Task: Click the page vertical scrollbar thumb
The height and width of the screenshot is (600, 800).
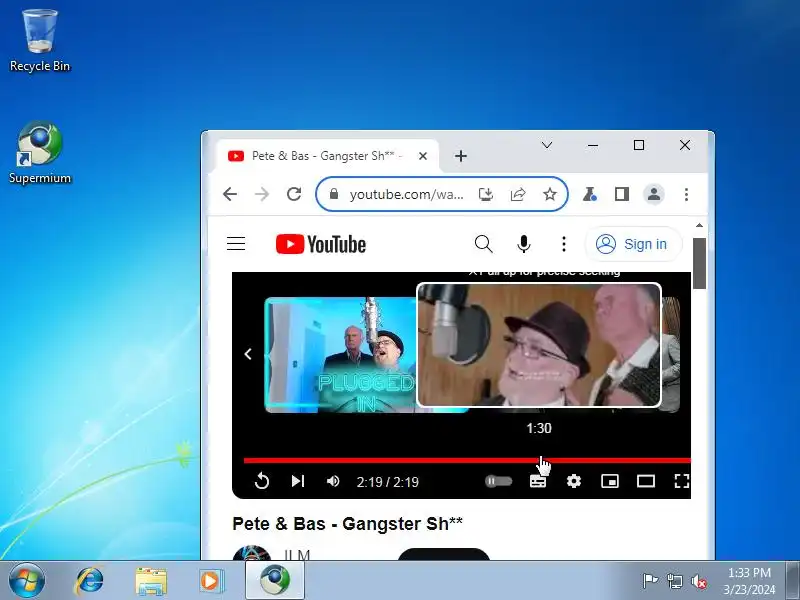Action: pyautogui.click(x=699, y=263)
